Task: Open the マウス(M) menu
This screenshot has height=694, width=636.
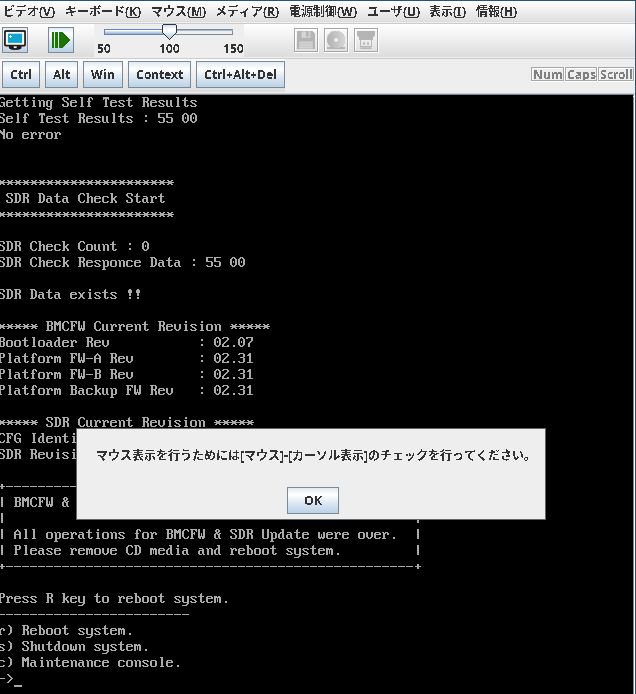Action: [x=178, y=12]
